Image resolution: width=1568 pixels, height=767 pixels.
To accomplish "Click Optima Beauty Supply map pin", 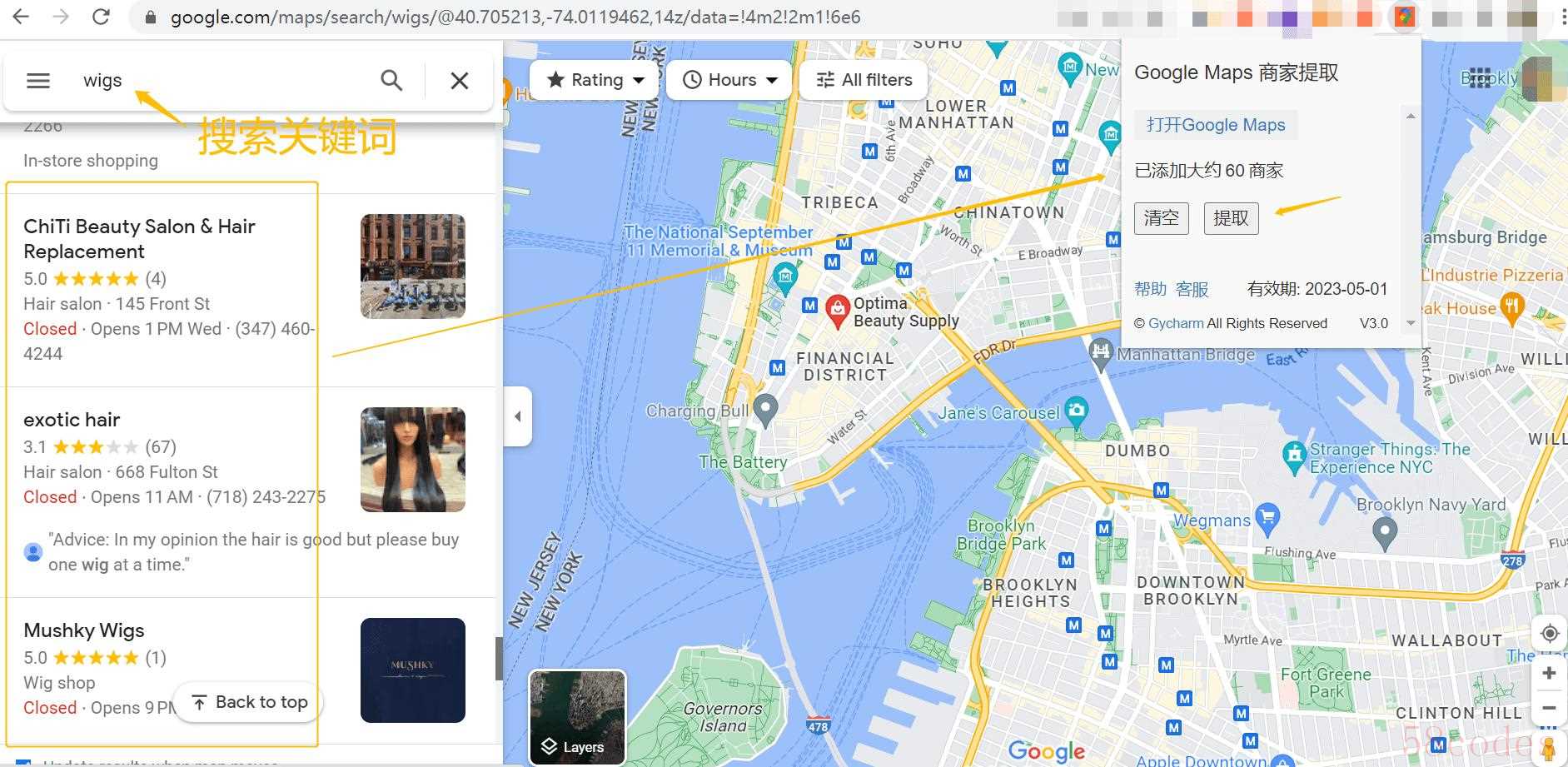I will point(837,311).
